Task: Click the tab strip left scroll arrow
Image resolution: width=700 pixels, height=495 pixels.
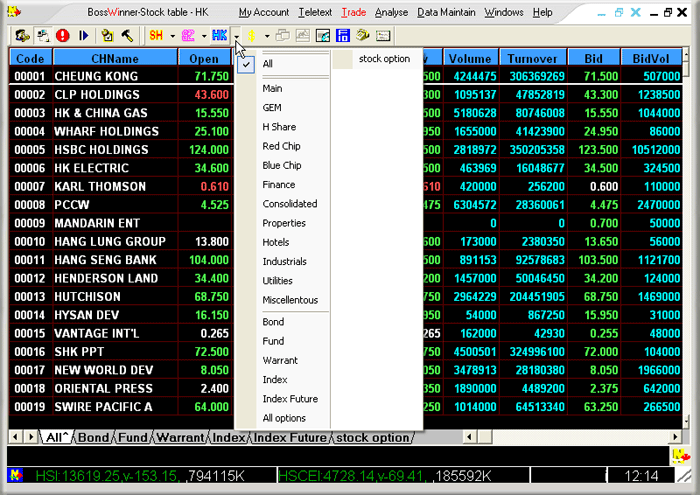Action: pos(15,437)
